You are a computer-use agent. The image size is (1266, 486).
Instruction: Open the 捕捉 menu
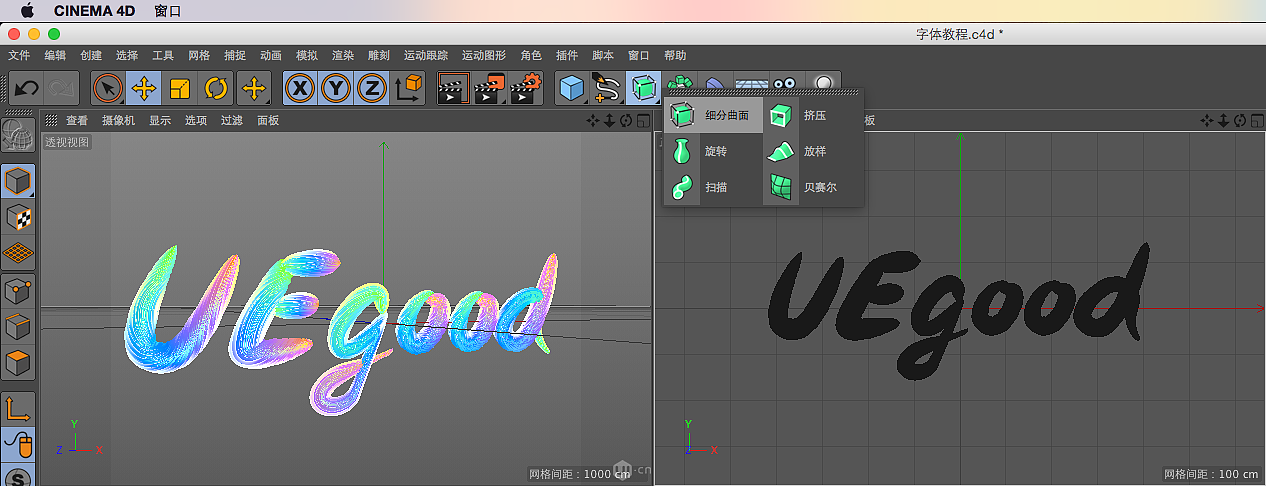pyautogui.click(x=235, y=55)
